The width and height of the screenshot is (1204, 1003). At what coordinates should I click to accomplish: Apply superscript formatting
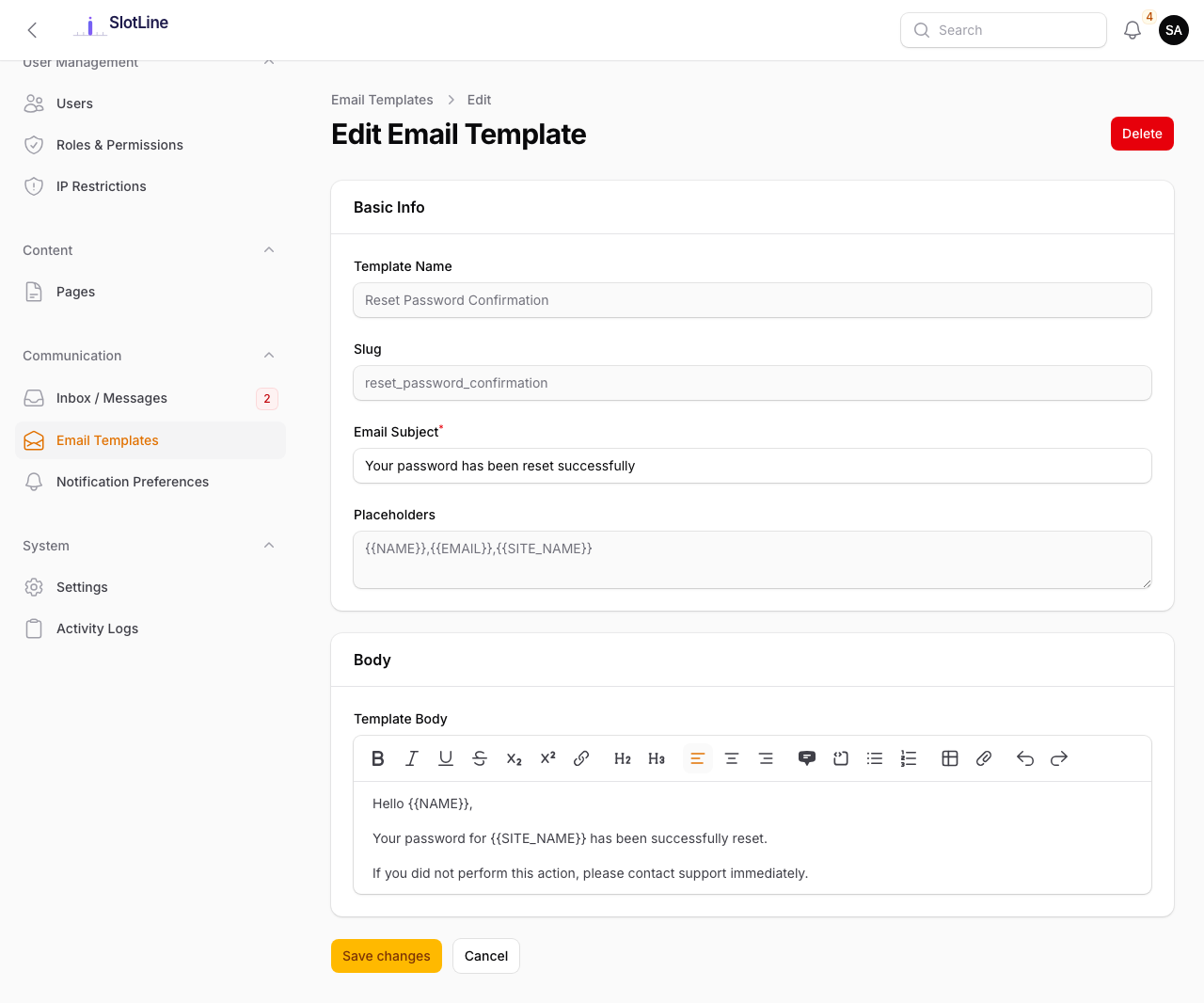point(547,758)
